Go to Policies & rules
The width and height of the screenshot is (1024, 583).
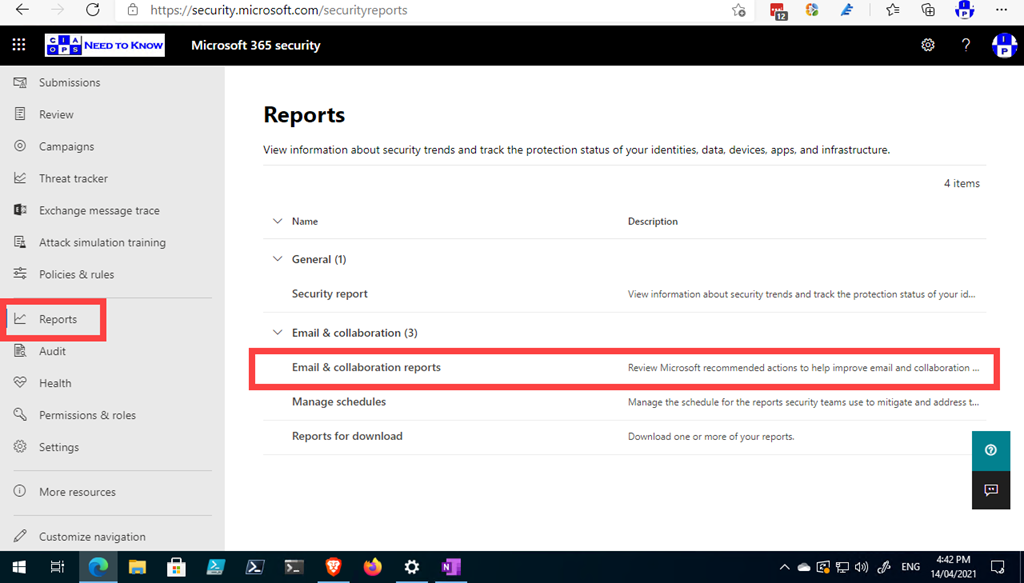(x=76, y=275)
